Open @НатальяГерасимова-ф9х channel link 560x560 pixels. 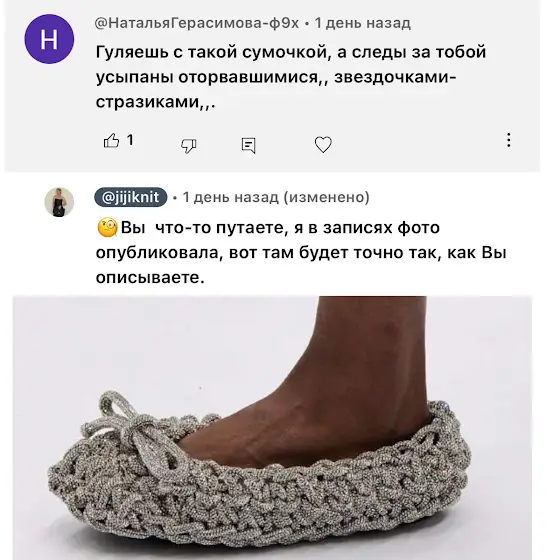click(x=197, y=23)
